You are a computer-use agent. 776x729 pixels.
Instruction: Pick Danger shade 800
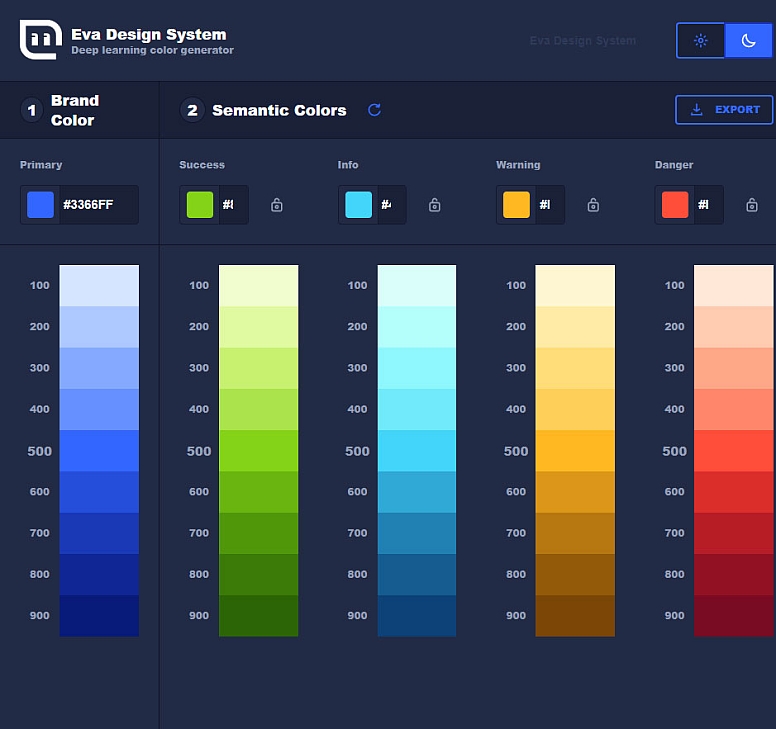(733, 575)
